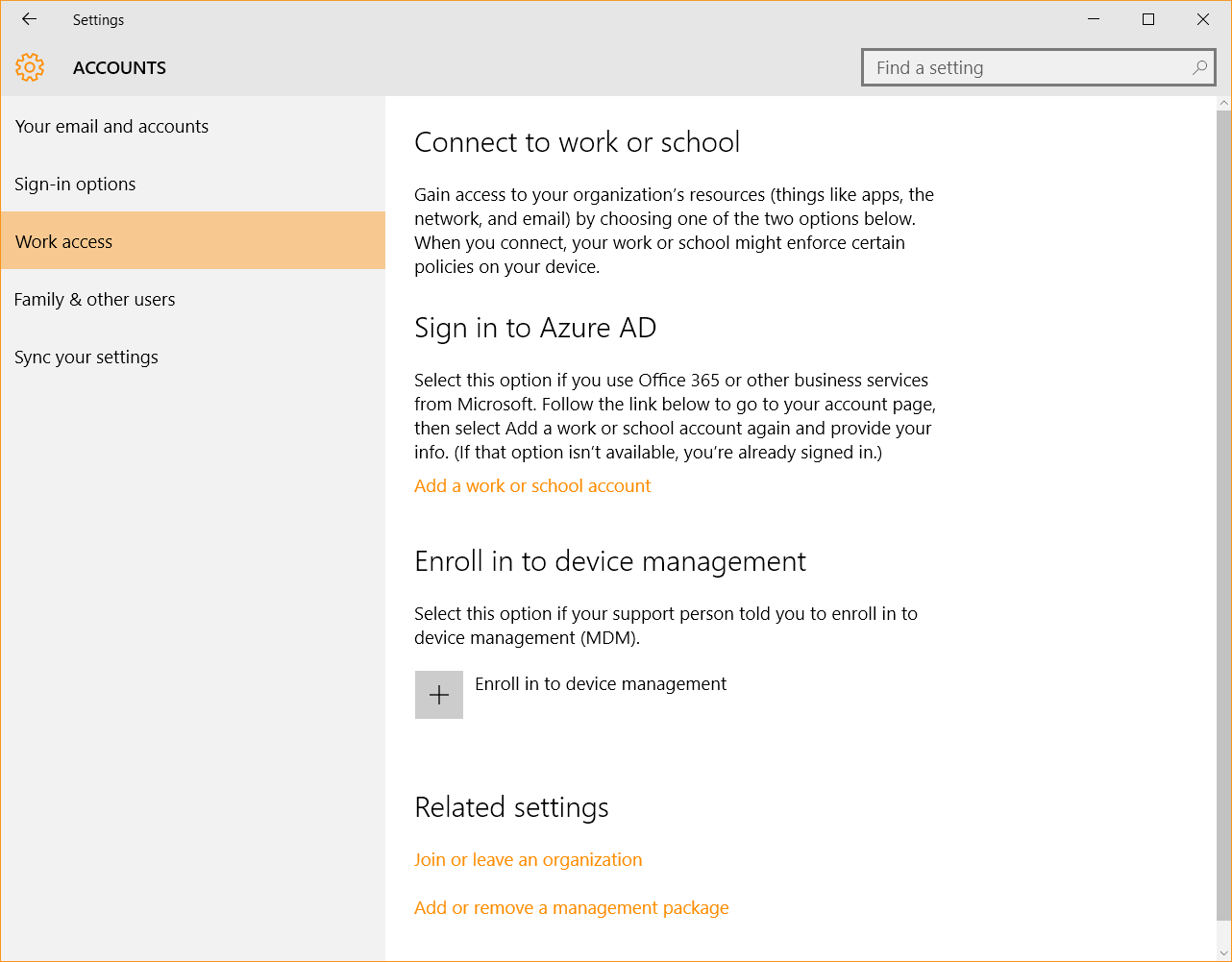This screenshot has width=1232, height=962.
Task: Maximize the Settings window
Action: pyautogui.click(x=1148, y=19)
